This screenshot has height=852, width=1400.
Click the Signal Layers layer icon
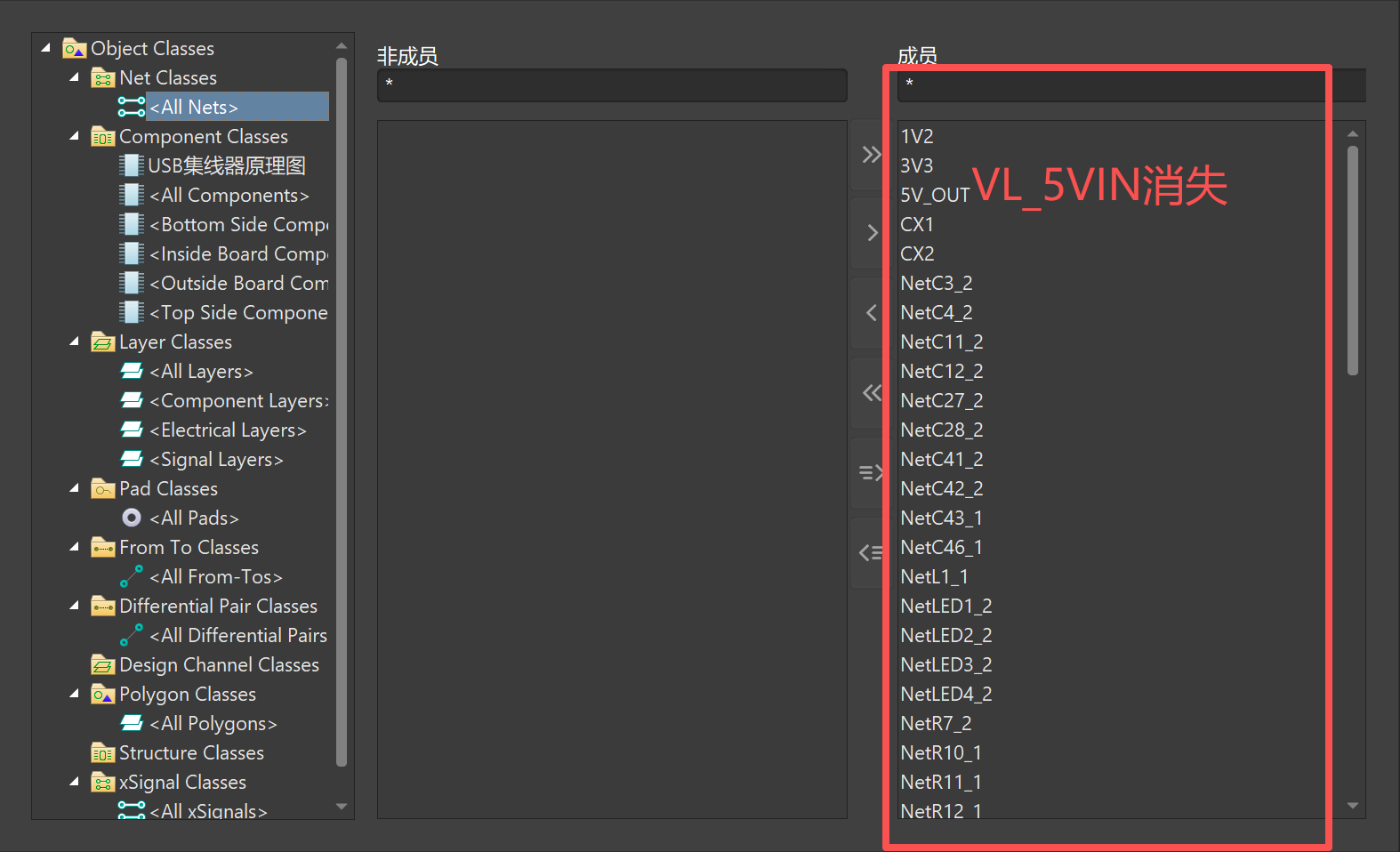132,459
